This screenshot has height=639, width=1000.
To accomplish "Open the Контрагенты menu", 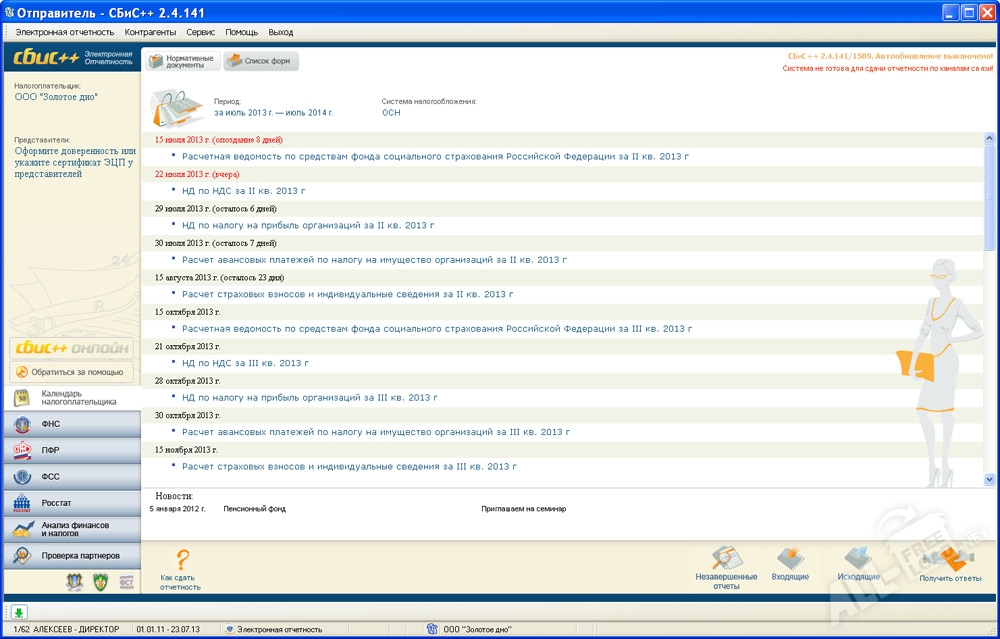I will 150,32.
